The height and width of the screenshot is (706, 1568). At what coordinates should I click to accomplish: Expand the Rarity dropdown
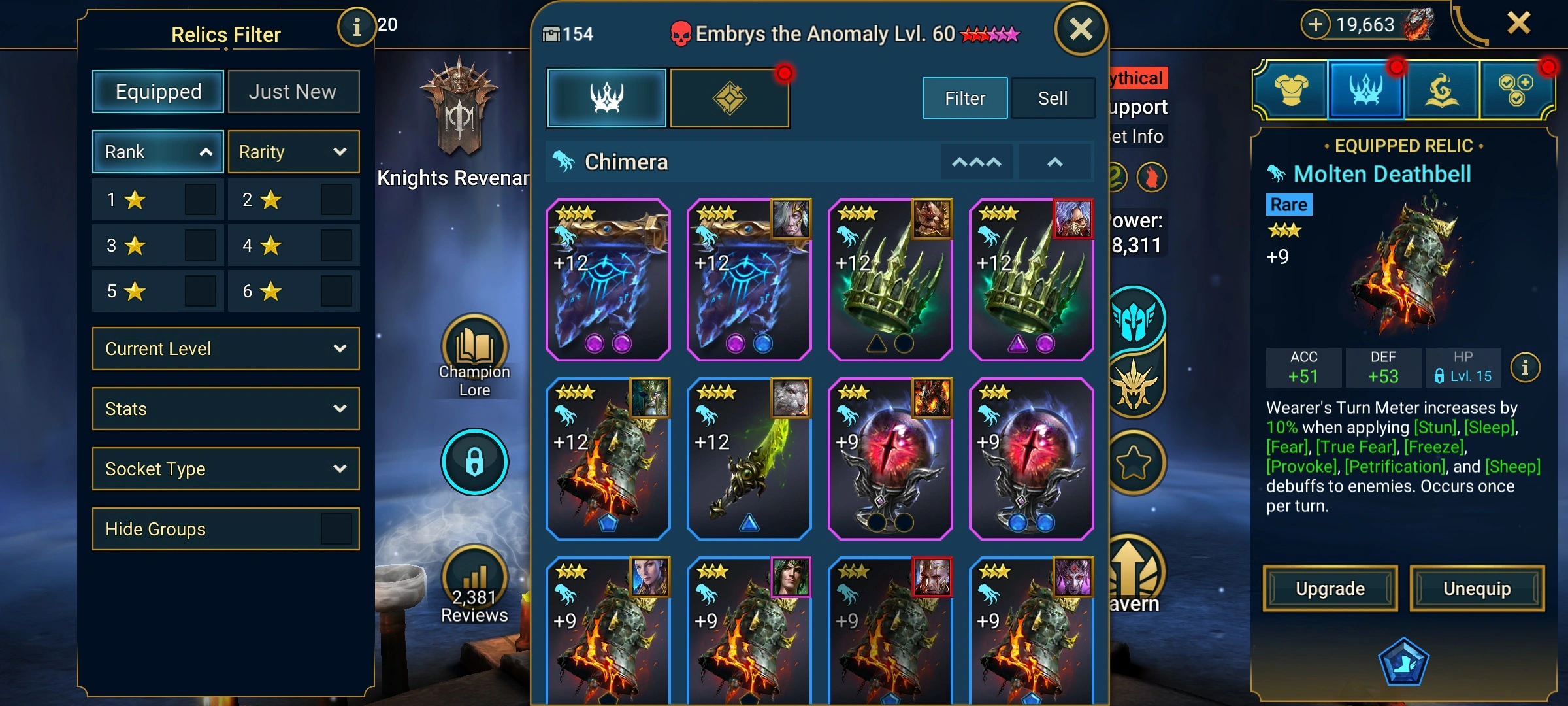[x=293, y=152]
